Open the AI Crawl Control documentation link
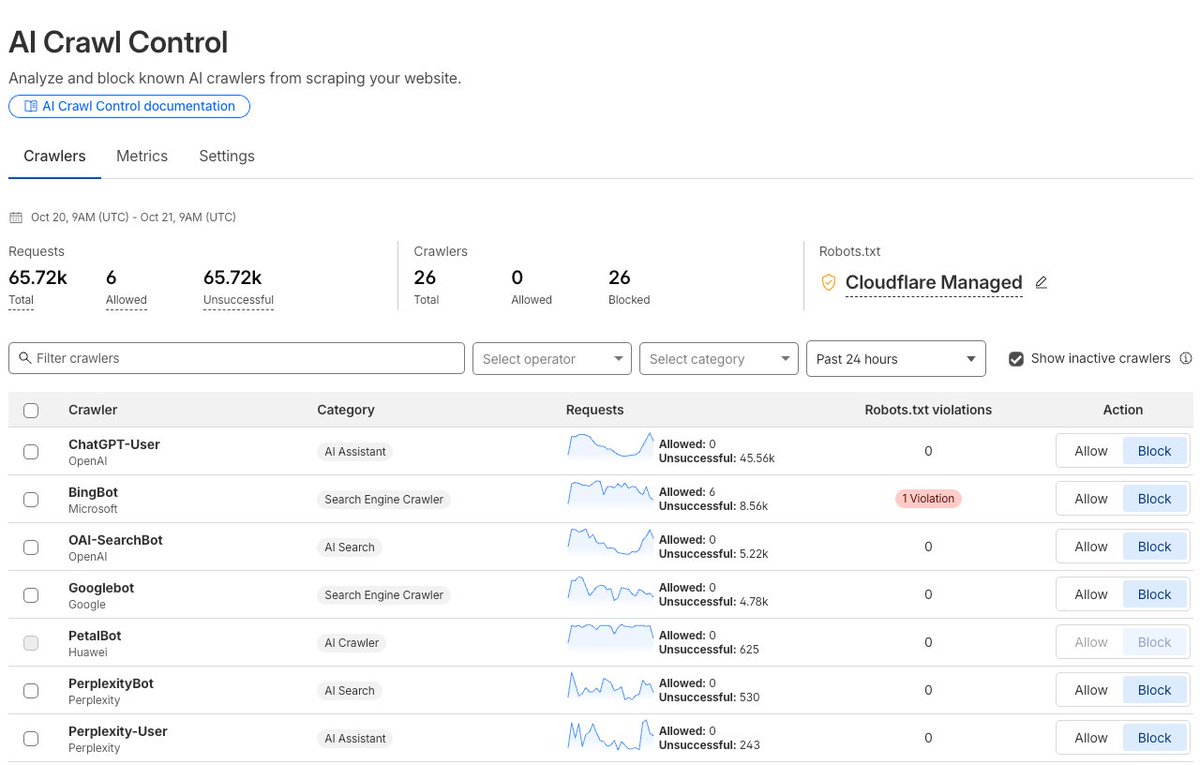1200x765 pixels. pyautogui.click(x=129, y=106)
